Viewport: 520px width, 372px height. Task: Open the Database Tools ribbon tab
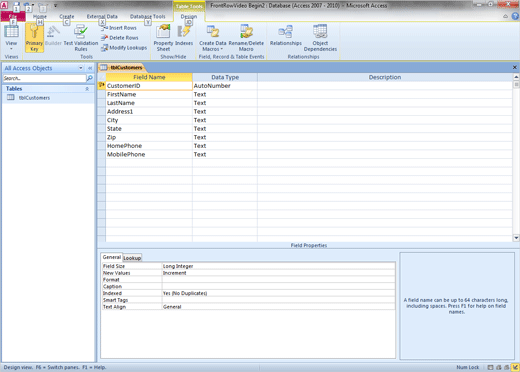click(147, 16)
